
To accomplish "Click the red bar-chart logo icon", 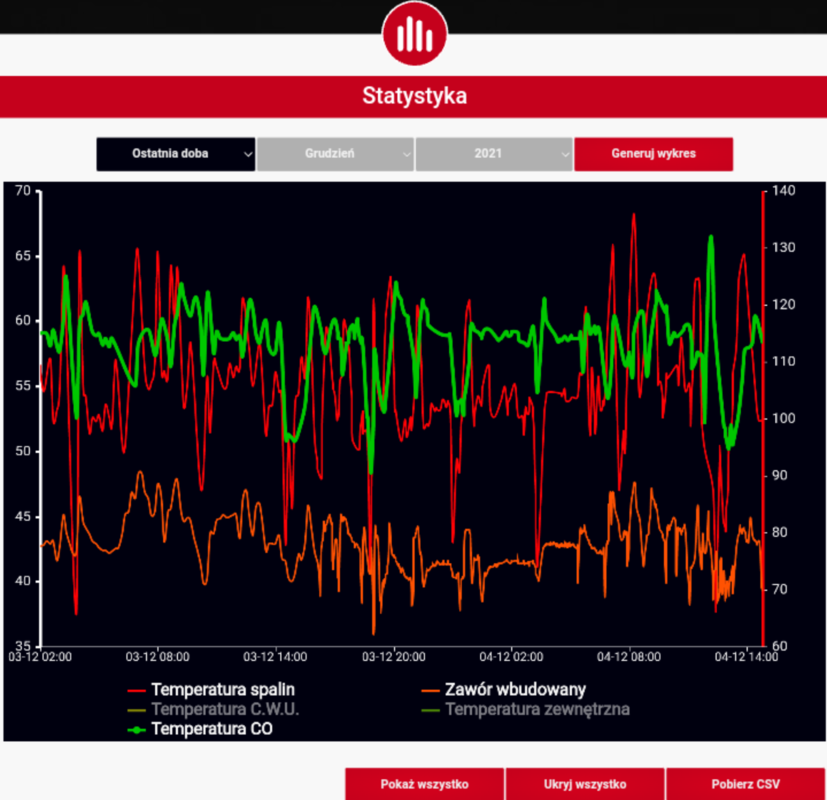I will [414, 34].
